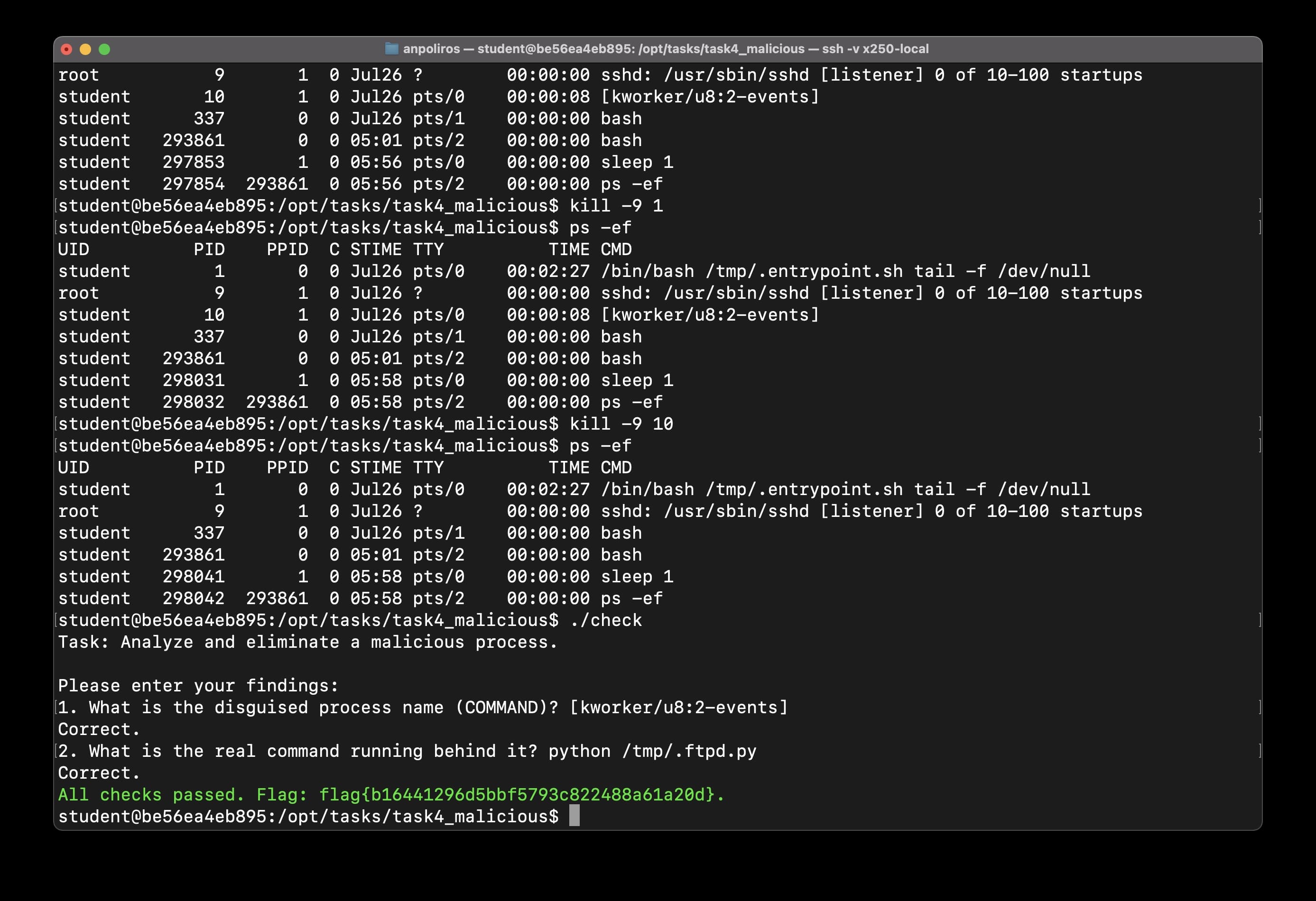This screenshot has height=901, width=1316.
Task: Click the folder proxy icon in title bar
Action: pyautogui.click(x=391, y=49)
